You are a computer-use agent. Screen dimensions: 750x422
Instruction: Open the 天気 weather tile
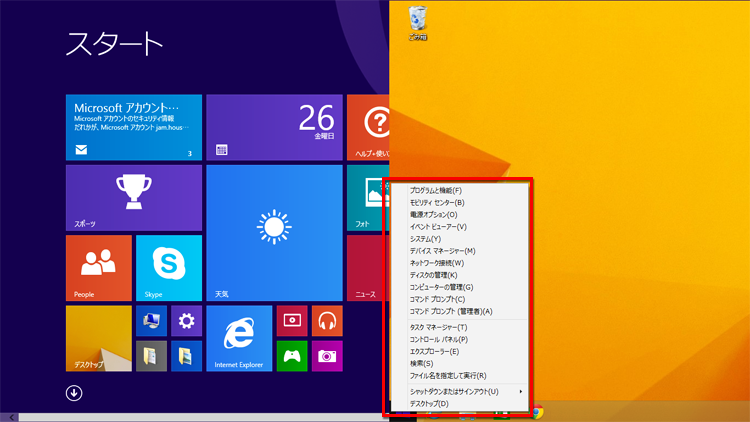[x=274, y=233]
